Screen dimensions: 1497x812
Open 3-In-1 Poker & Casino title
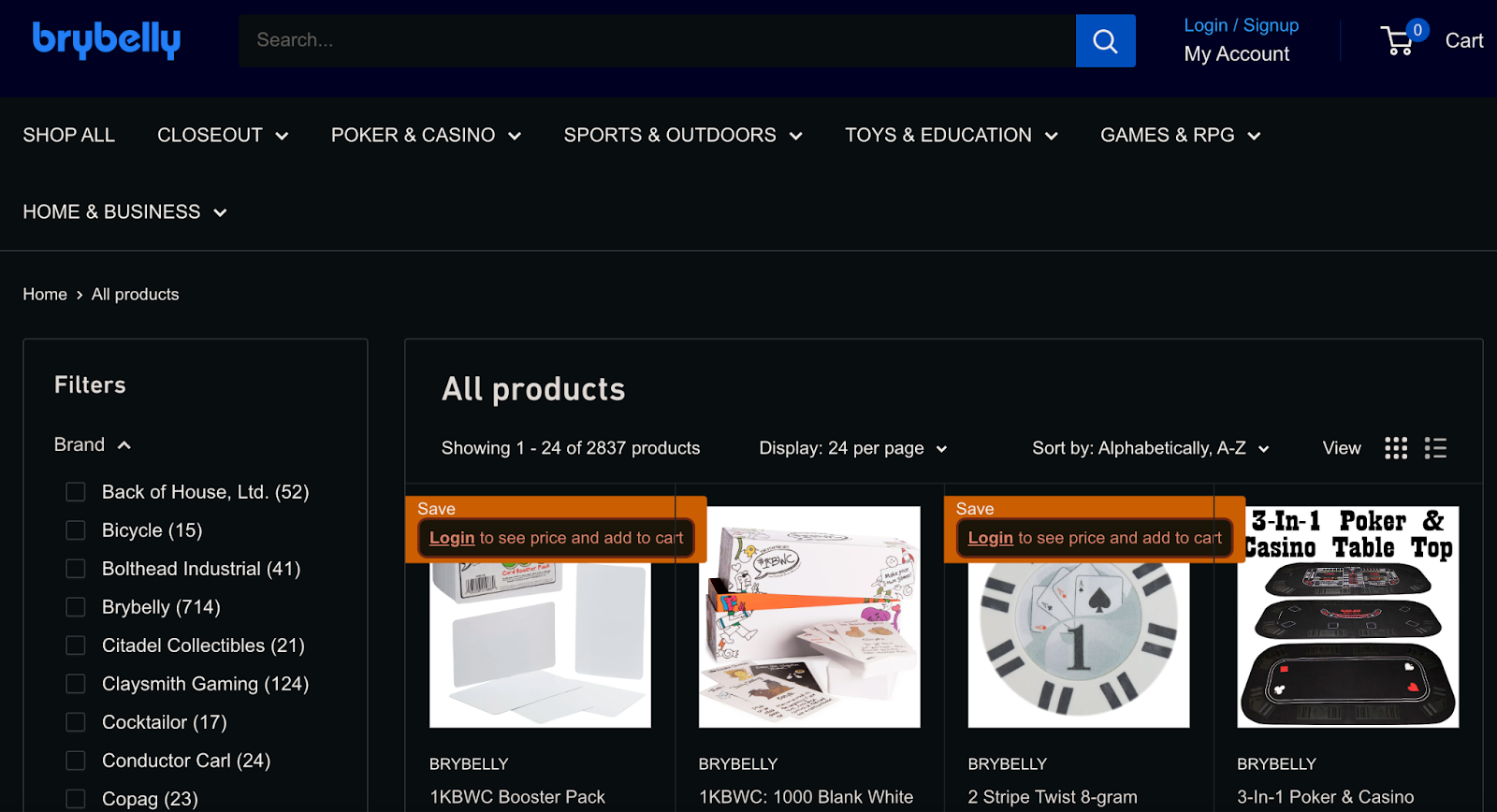click(1326, 797)
